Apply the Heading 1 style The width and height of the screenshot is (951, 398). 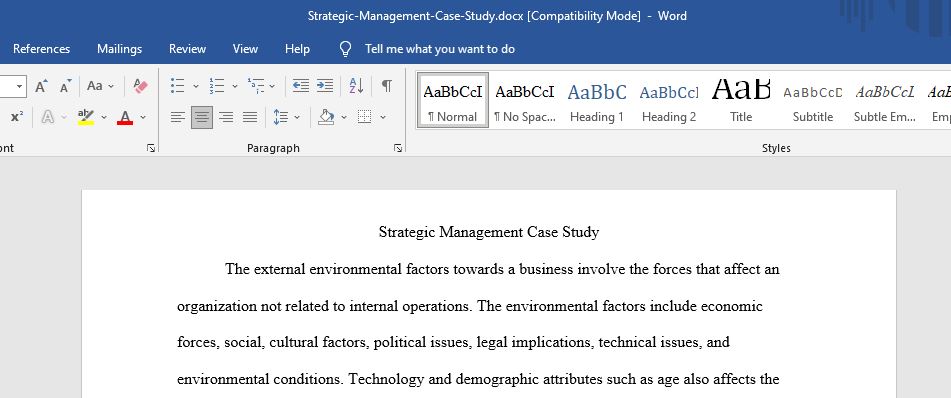coord(597,101)
